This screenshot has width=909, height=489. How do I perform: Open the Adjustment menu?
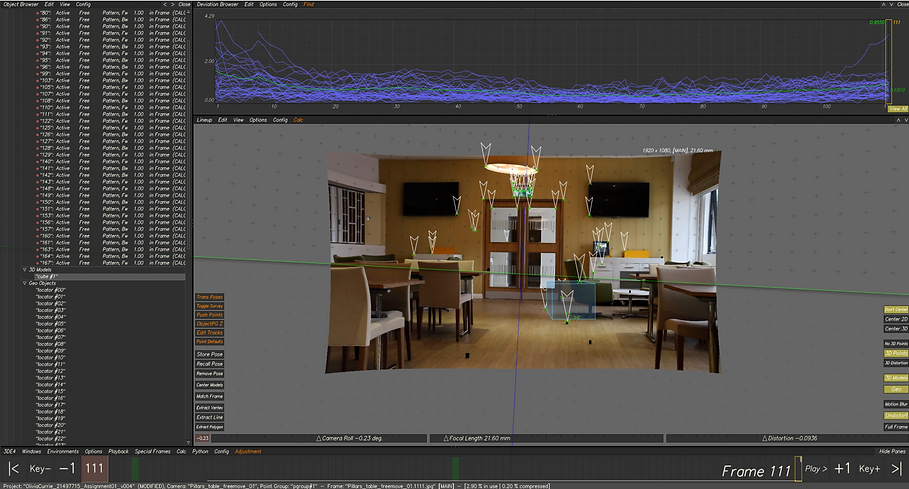pyautogui.click(x=248, y=451)
